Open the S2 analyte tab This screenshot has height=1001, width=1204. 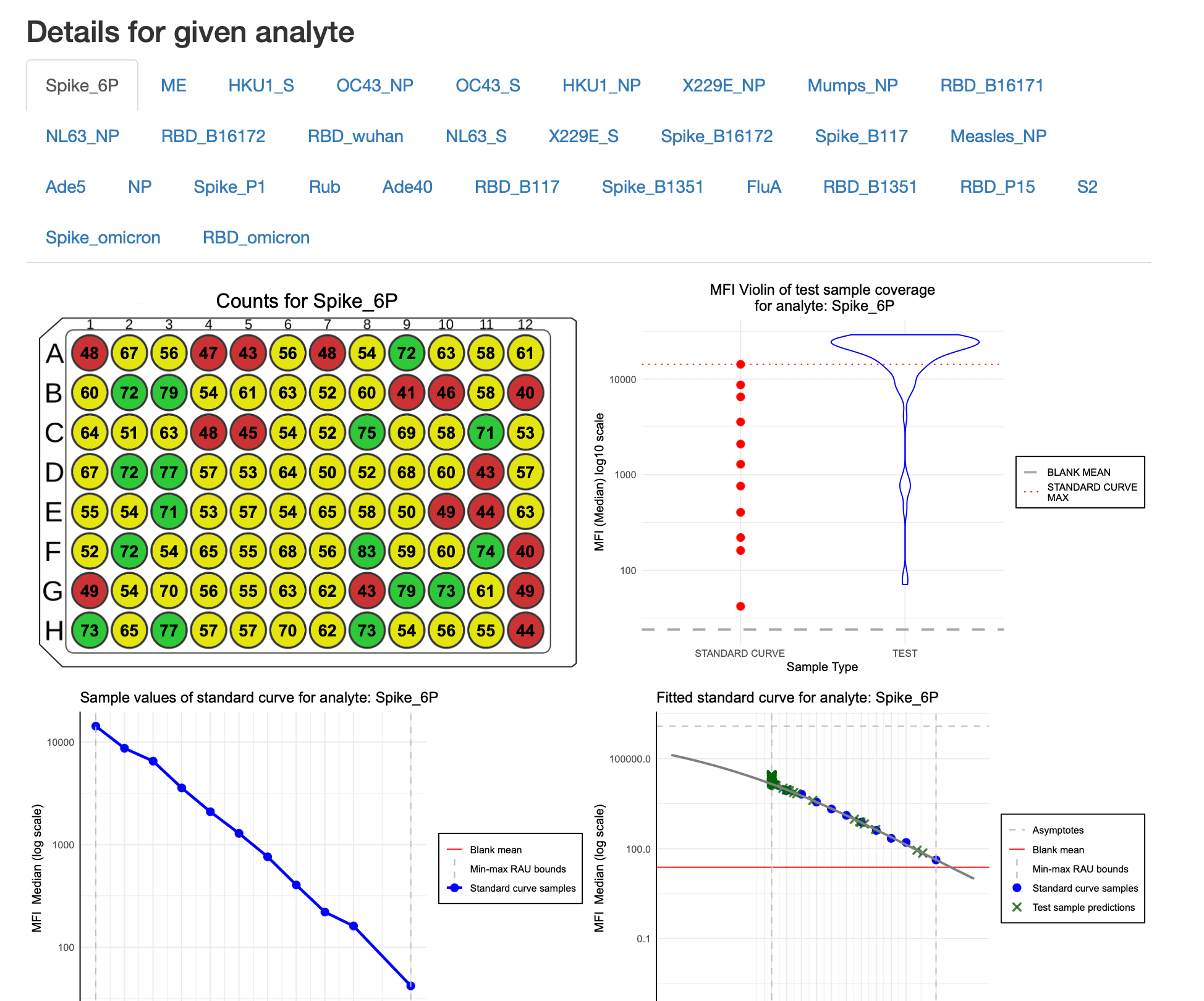[1087, 187]
